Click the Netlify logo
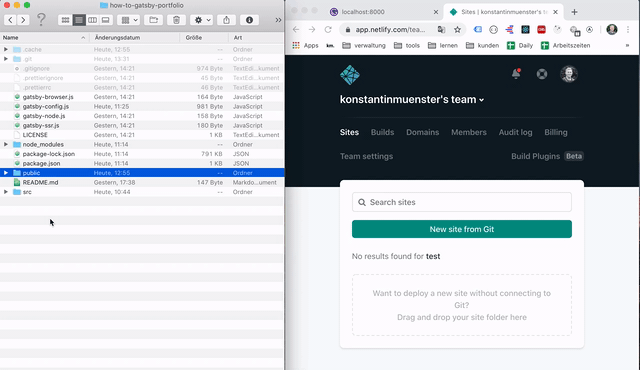Viewport: 640px width, 370px height. tap(350, 75)
